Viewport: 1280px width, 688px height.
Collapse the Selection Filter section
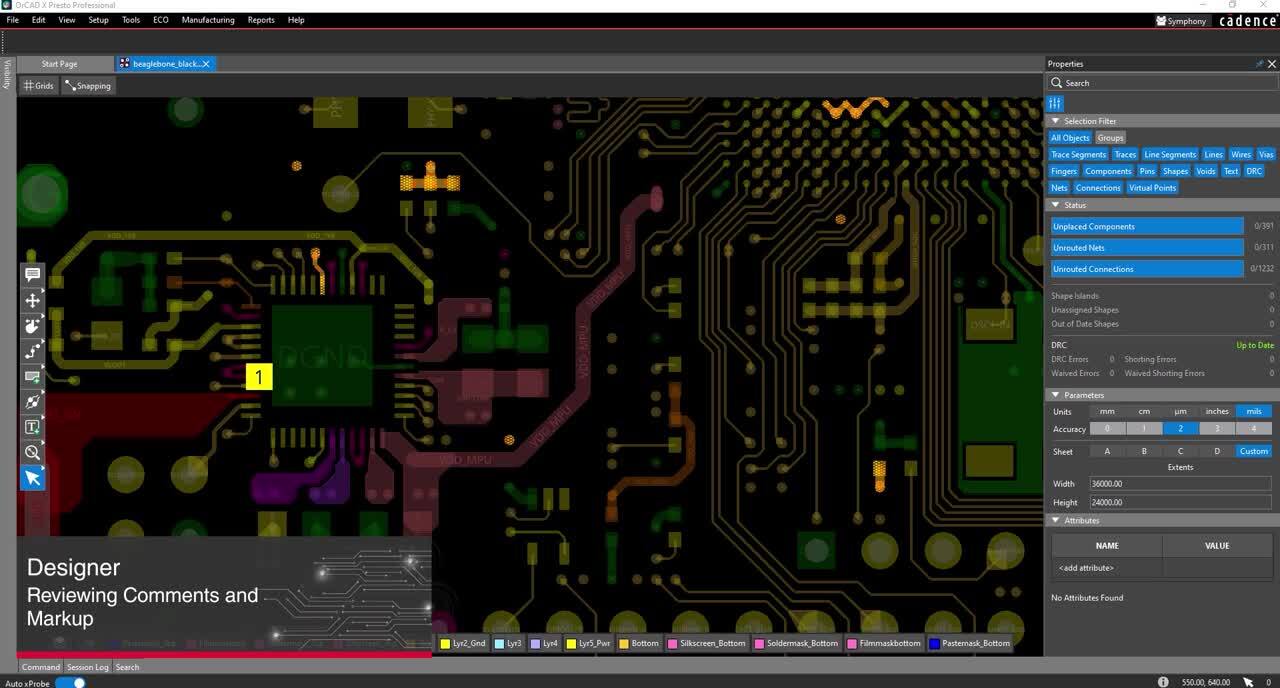pos(1055,121)
